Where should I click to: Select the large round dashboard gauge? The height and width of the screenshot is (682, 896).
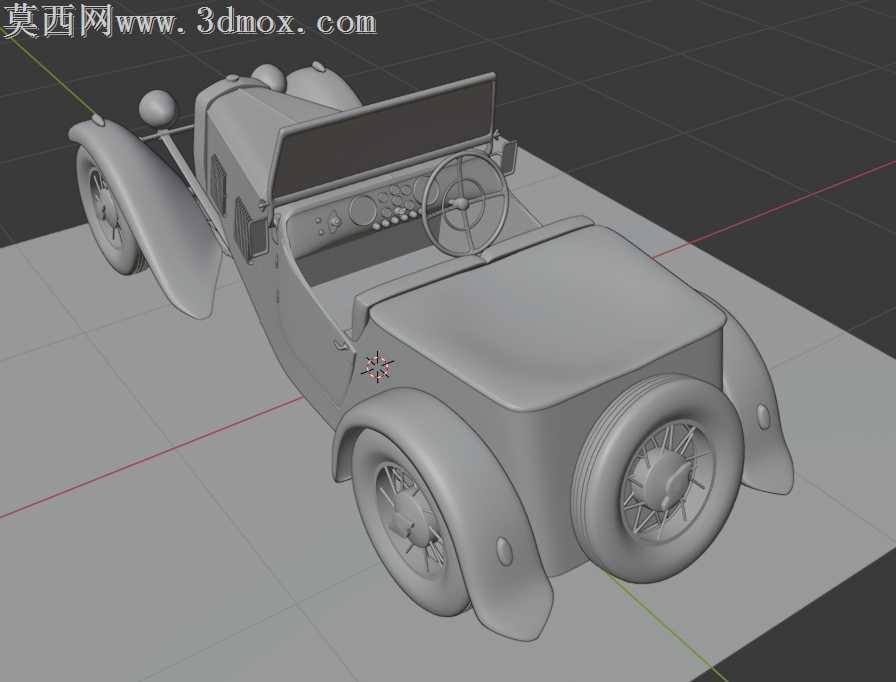(361, 210)
